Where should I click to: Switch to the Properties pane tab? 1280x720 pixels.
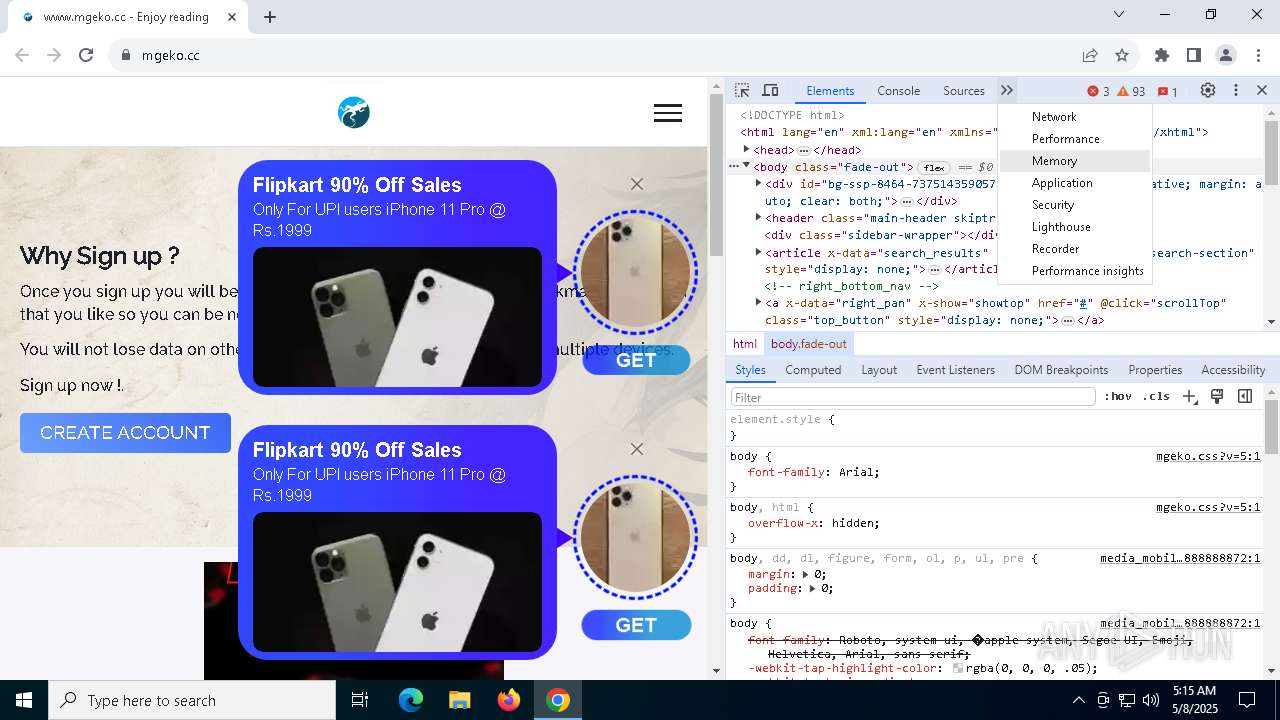(1155, 370)
